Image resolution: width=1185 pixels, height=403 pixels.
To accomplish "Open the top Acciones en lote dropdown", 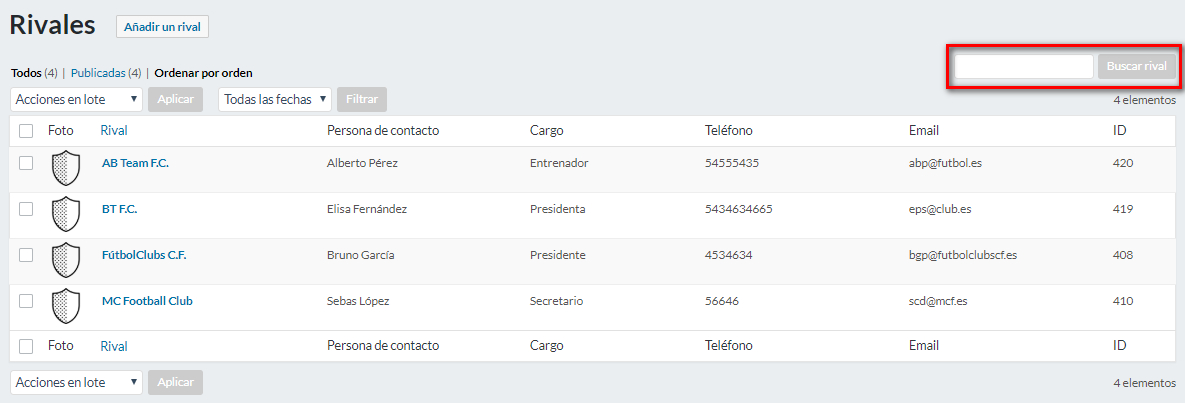I will (x=76, y=99).
